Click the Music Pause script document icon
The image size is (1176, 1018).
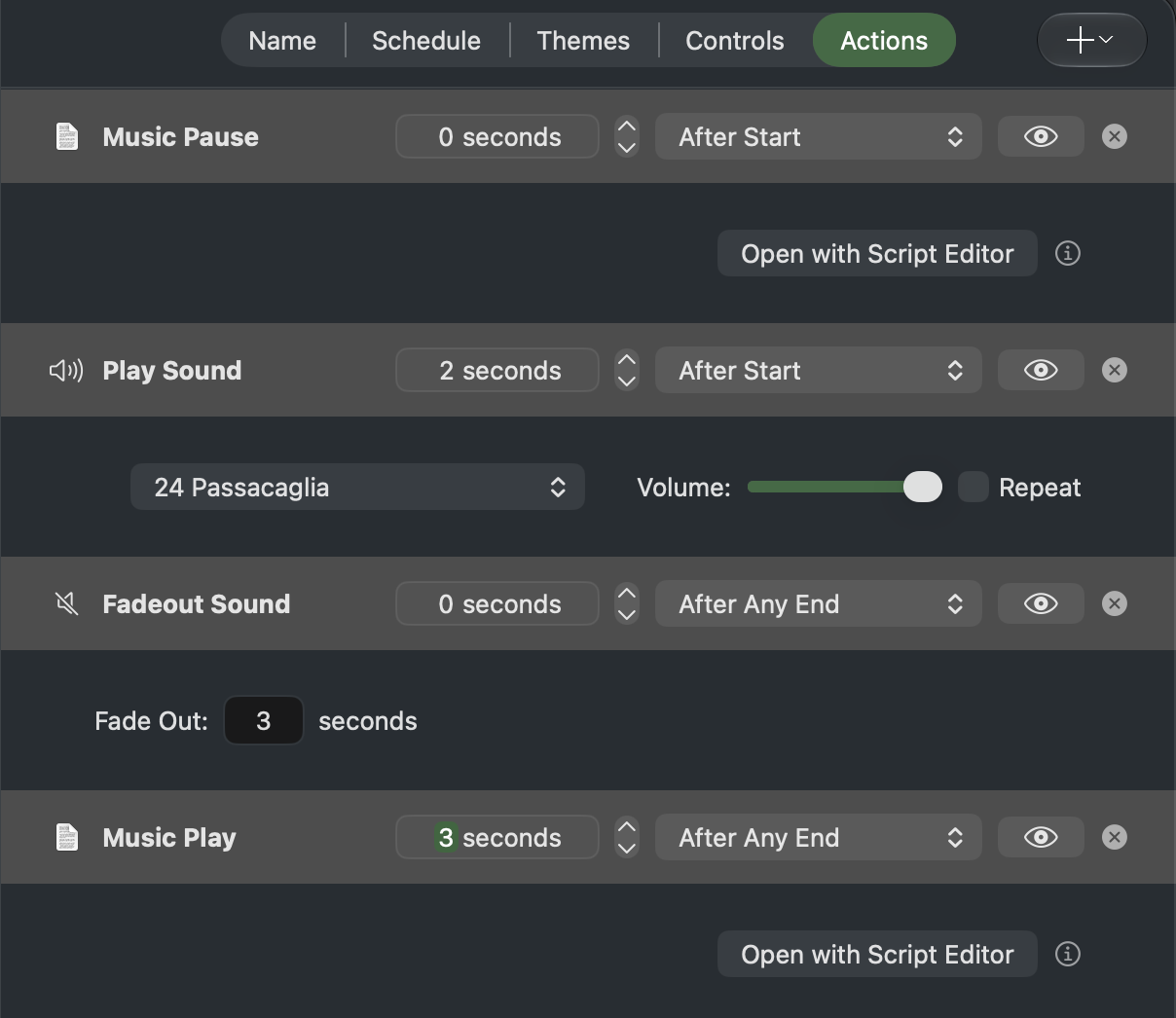click(67, 136)
